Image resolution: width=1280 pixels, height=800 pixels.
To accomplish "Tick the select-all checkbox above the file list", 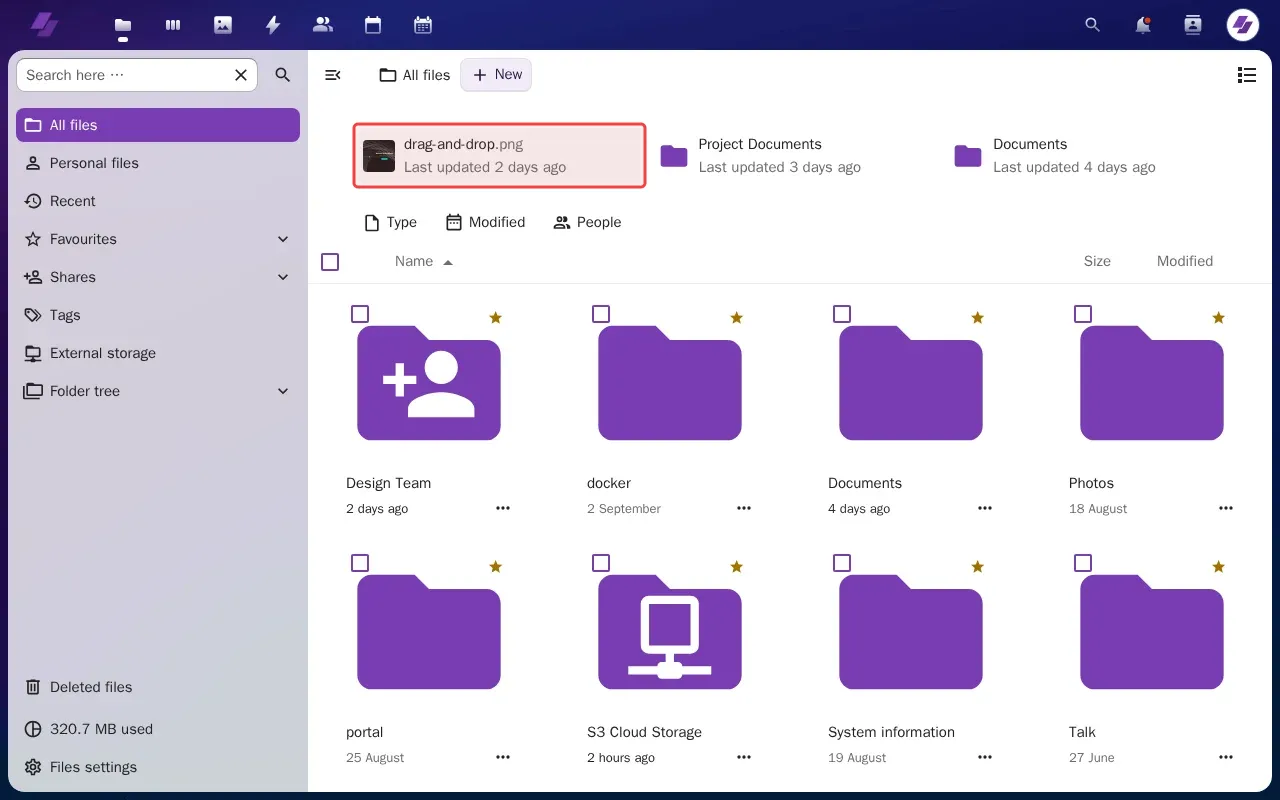I will (x=330, y=261).
